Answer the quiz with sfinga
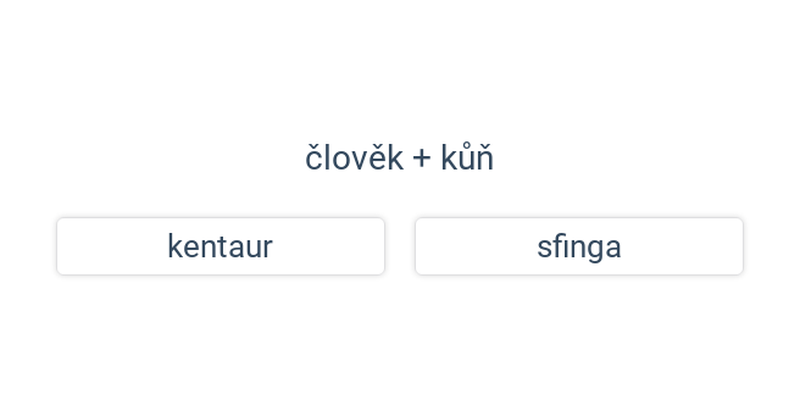Image resolution: width=800 pixels, height=400 pixels. [x=579, y=246]
